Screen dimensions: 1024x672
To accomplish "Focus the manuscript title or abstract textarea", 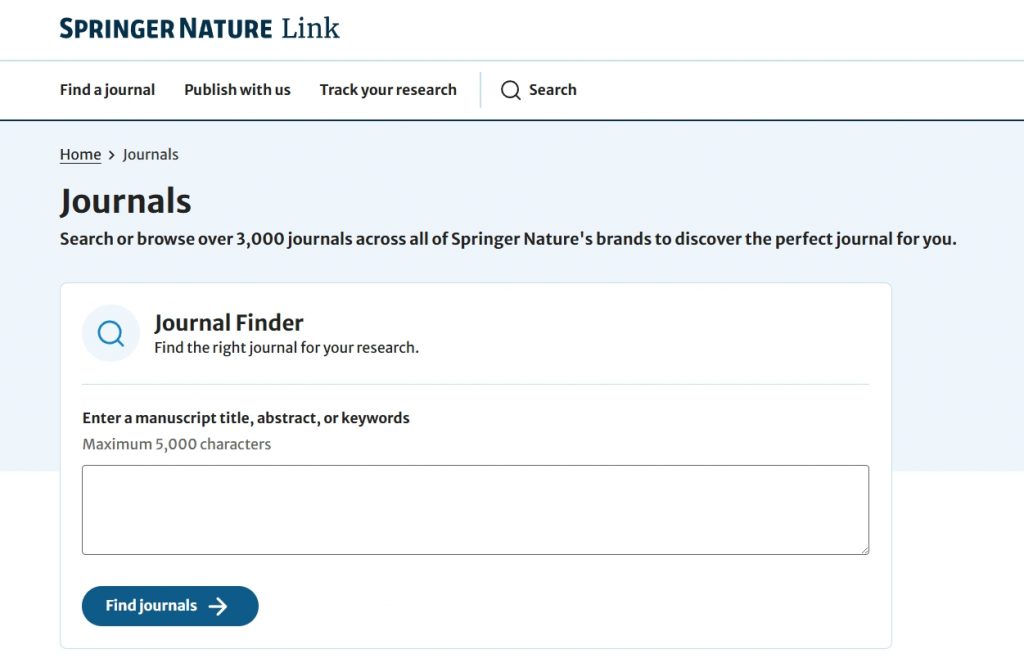I will coord(475,509).
